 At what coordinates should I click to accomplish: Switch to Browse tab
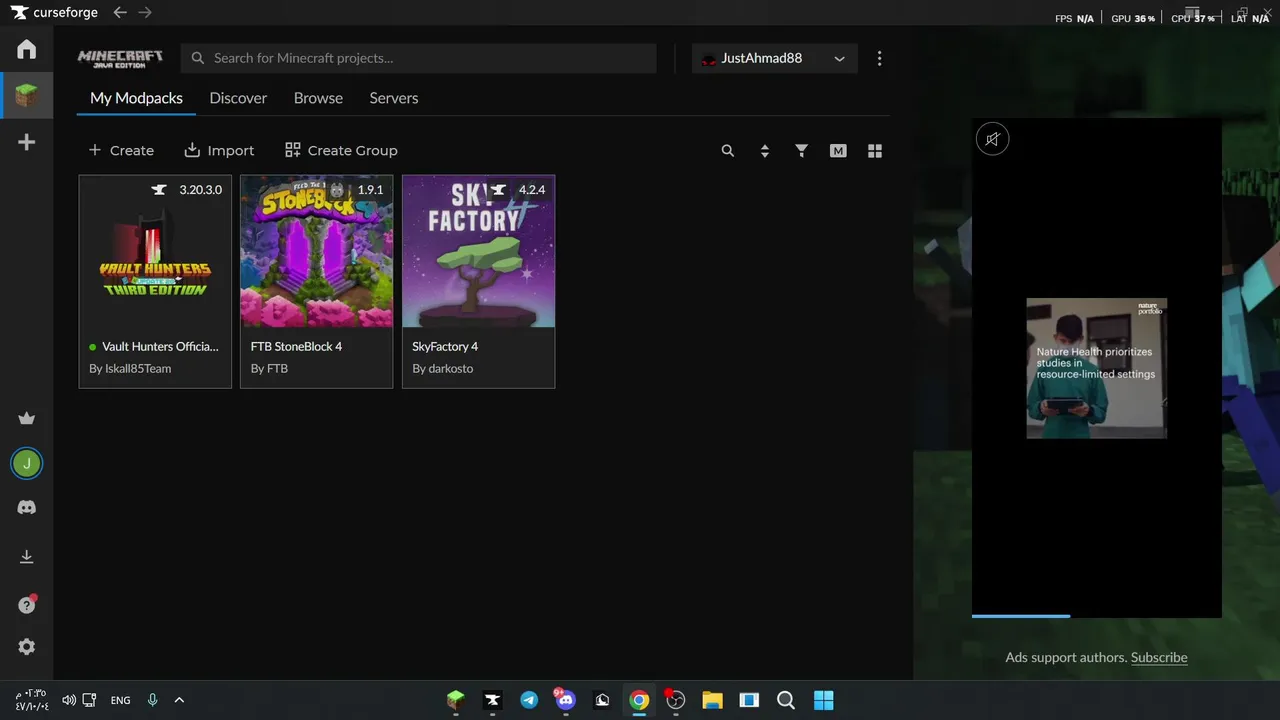(x=318, y=98)
